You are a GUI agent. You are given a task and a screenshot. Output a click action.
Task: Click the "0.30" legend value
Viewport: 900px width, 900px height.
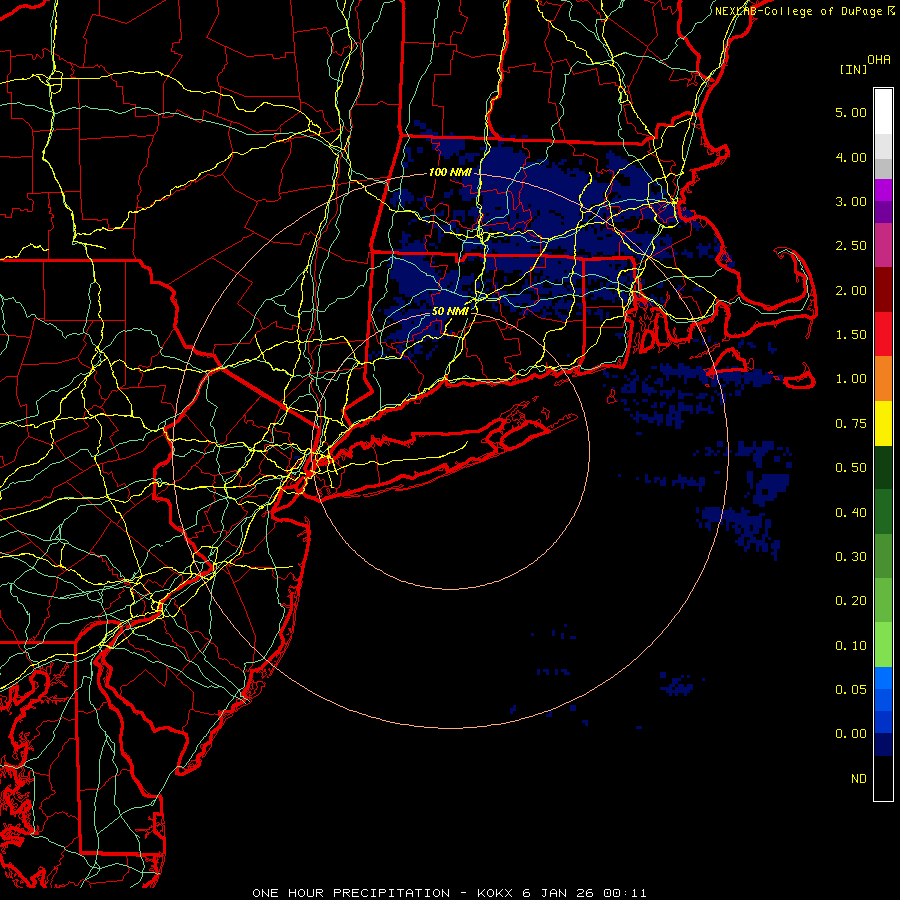(851, 556)
